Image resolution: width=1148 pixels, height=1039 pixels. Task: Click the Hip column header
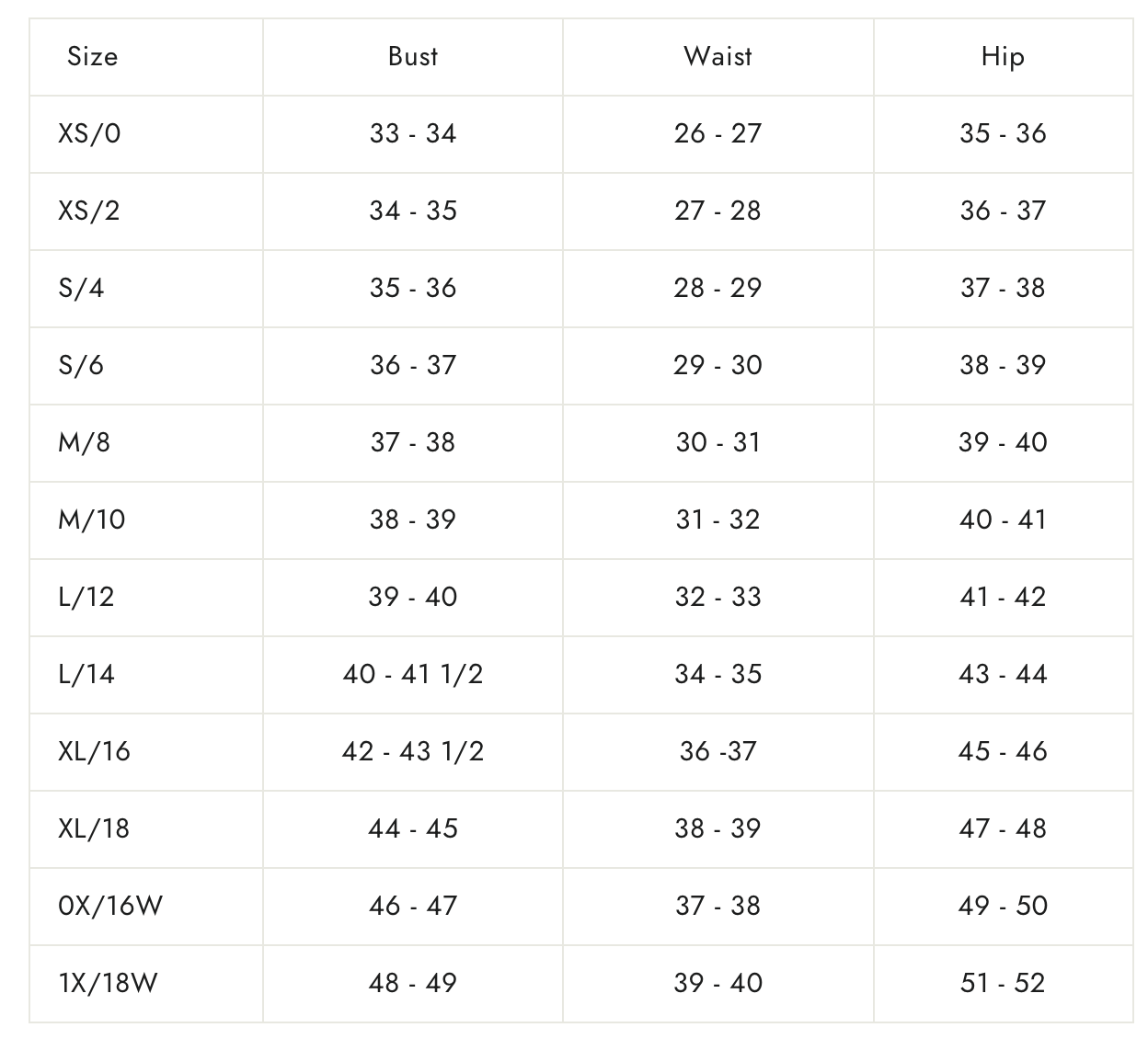click(x=1003, y=57)
